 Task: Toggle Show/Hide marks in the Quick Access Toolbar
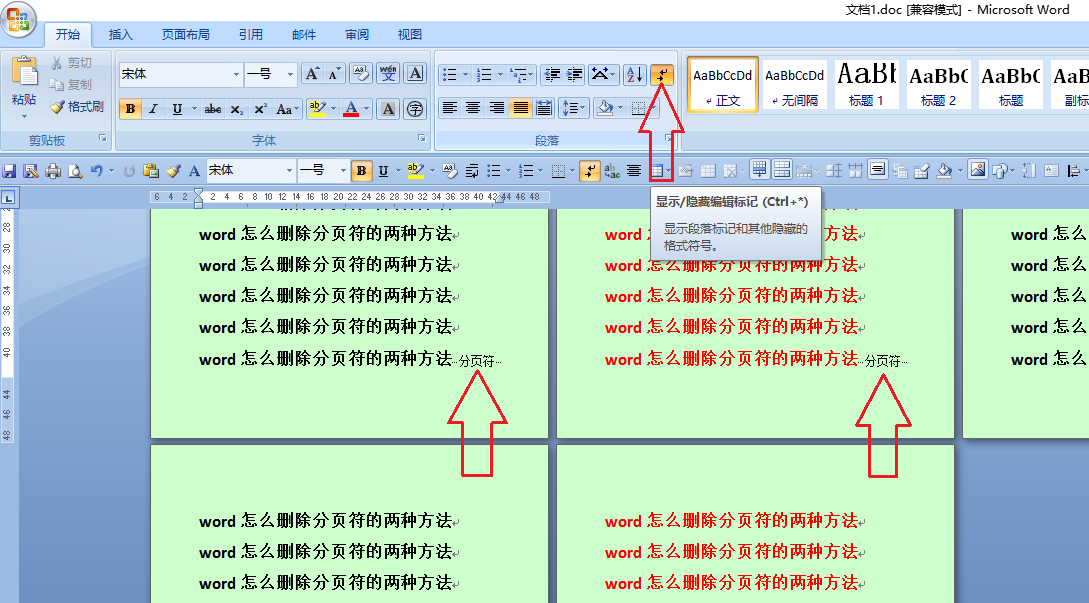590,171
